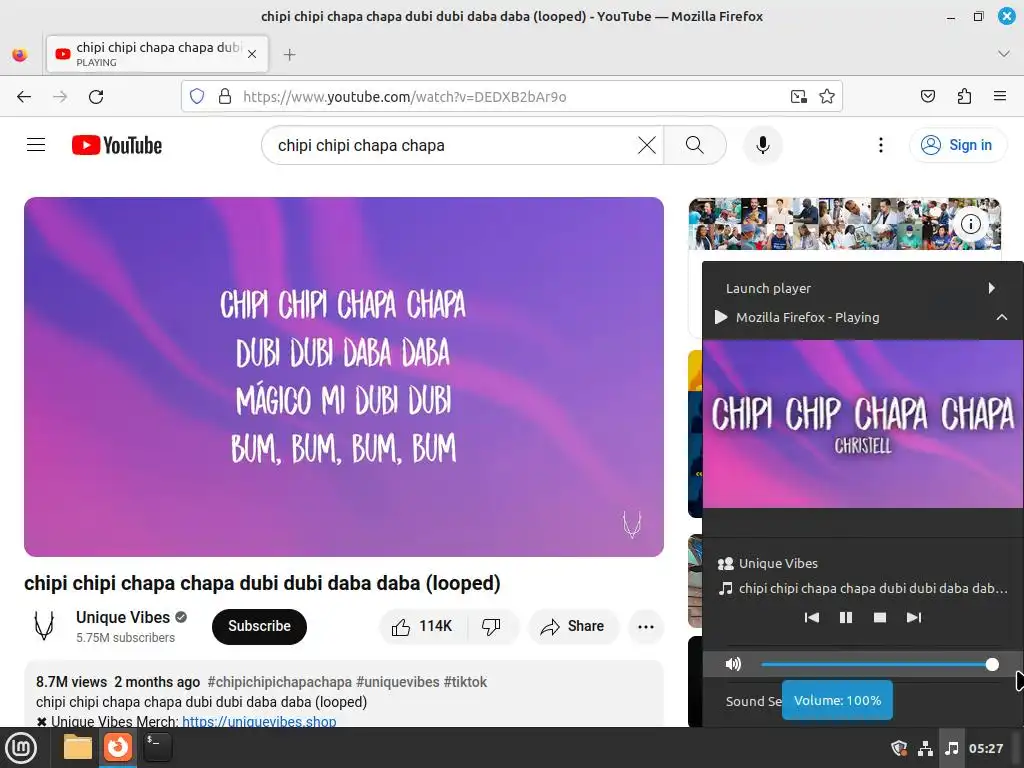The width and height of the screenshot is (1024, 768).
Task: Go to the YouTube home logo
Action: 117,145
